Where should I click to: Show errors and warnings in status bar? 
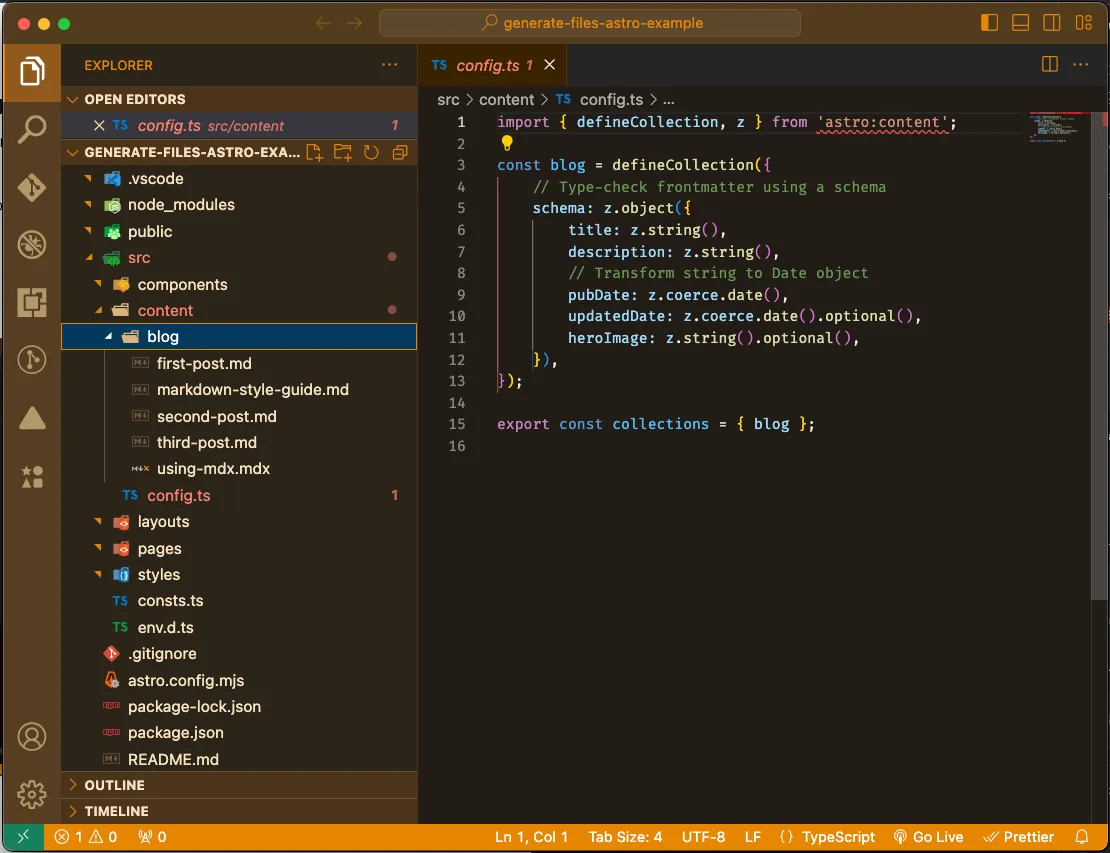click(x=86, y=837)
